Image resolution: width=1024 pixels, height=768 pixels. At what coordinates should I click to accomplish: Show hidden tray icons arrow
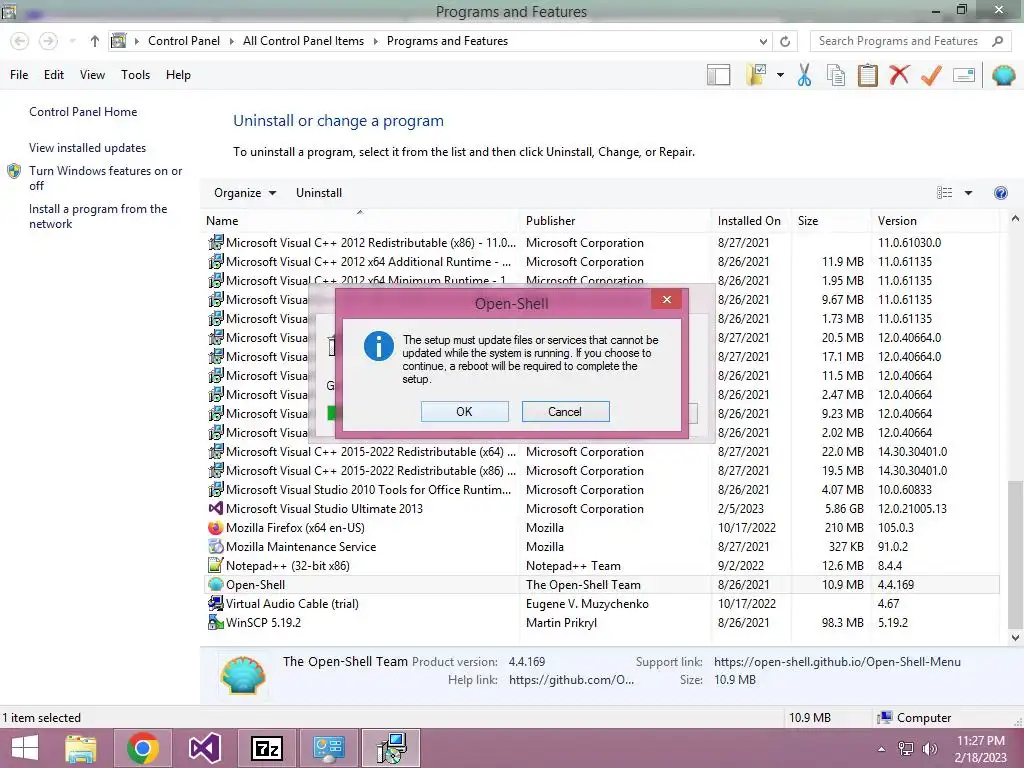click(882, 749)
